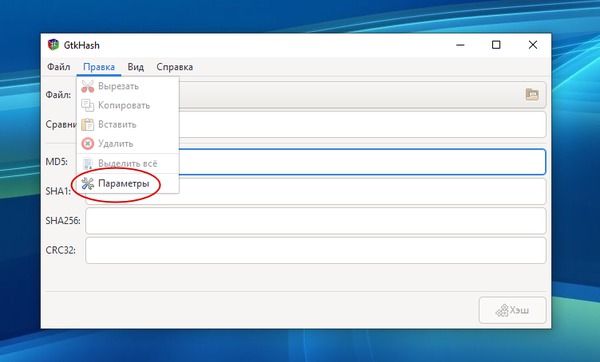Open the Вид menu
Viewport: 600px width, 362px height.
tap(135, 67)
